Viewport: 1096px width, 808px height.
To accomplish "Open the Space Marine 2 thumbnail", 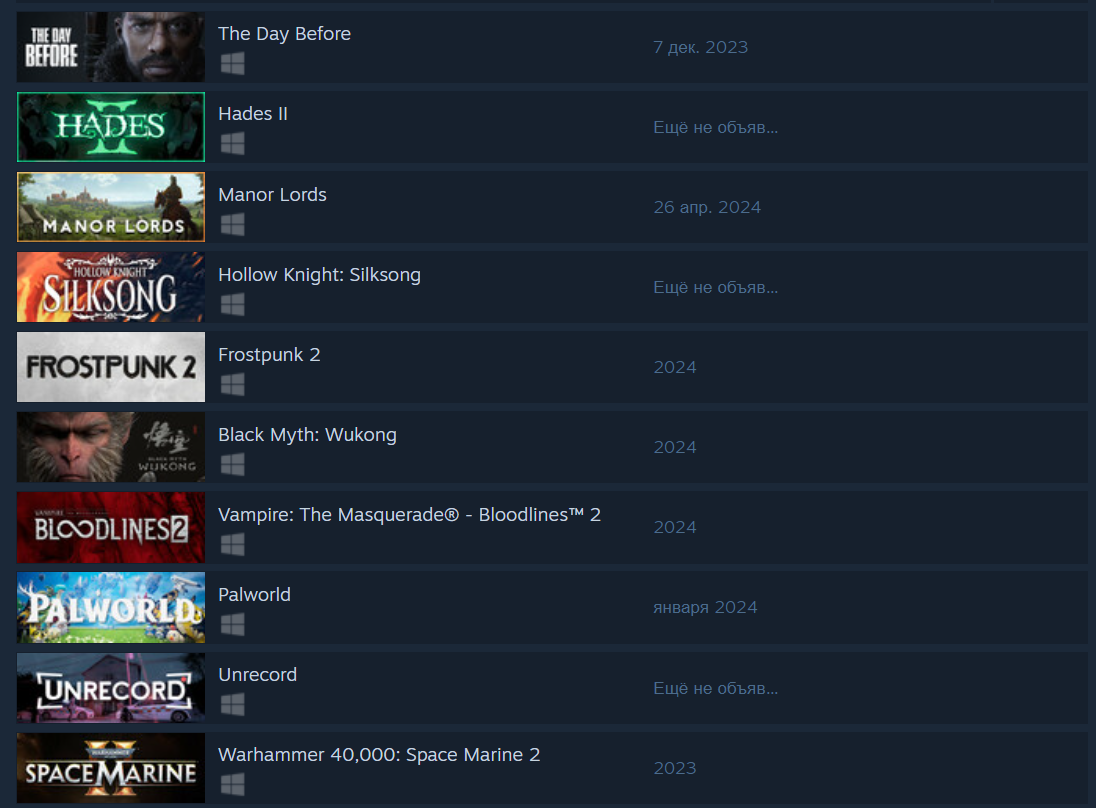I will [x=111, y=767].
